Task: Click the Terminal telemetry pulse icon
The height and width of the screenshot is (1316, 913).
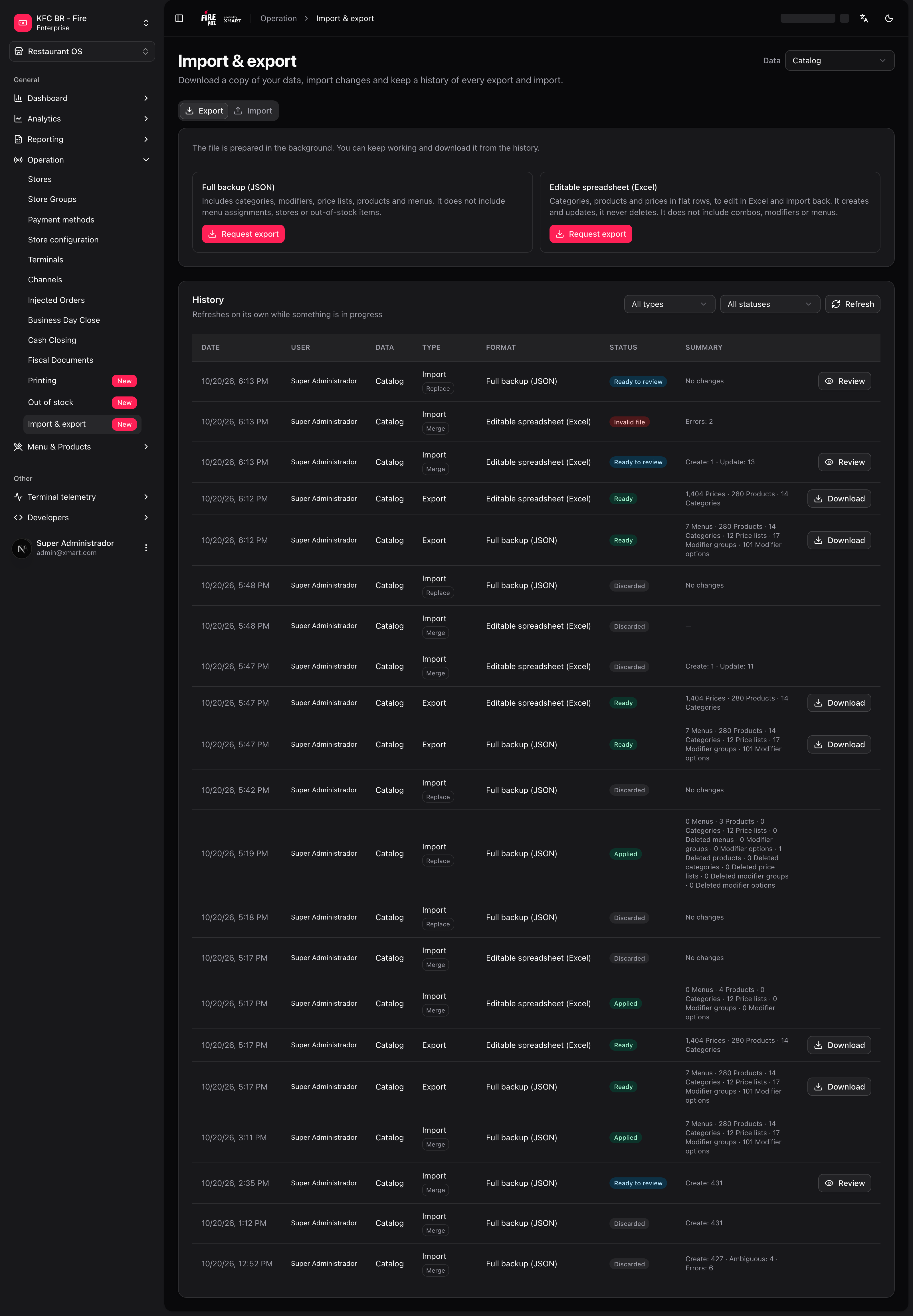Action: pyautogui.click(x=18, y=497)
